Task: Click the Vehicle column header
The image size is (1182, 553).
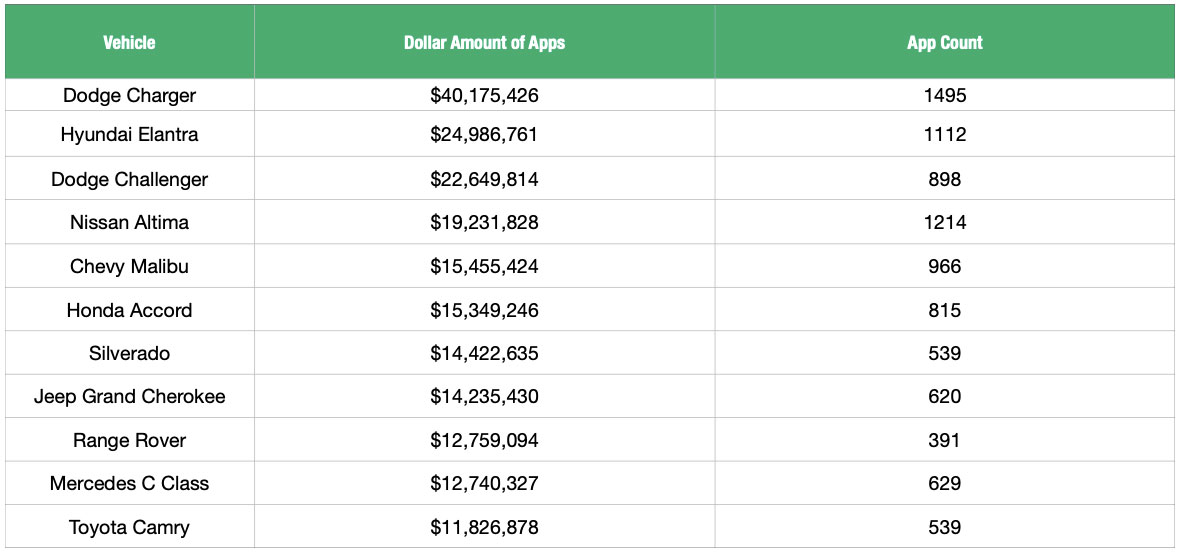Action: click(129, 43)
